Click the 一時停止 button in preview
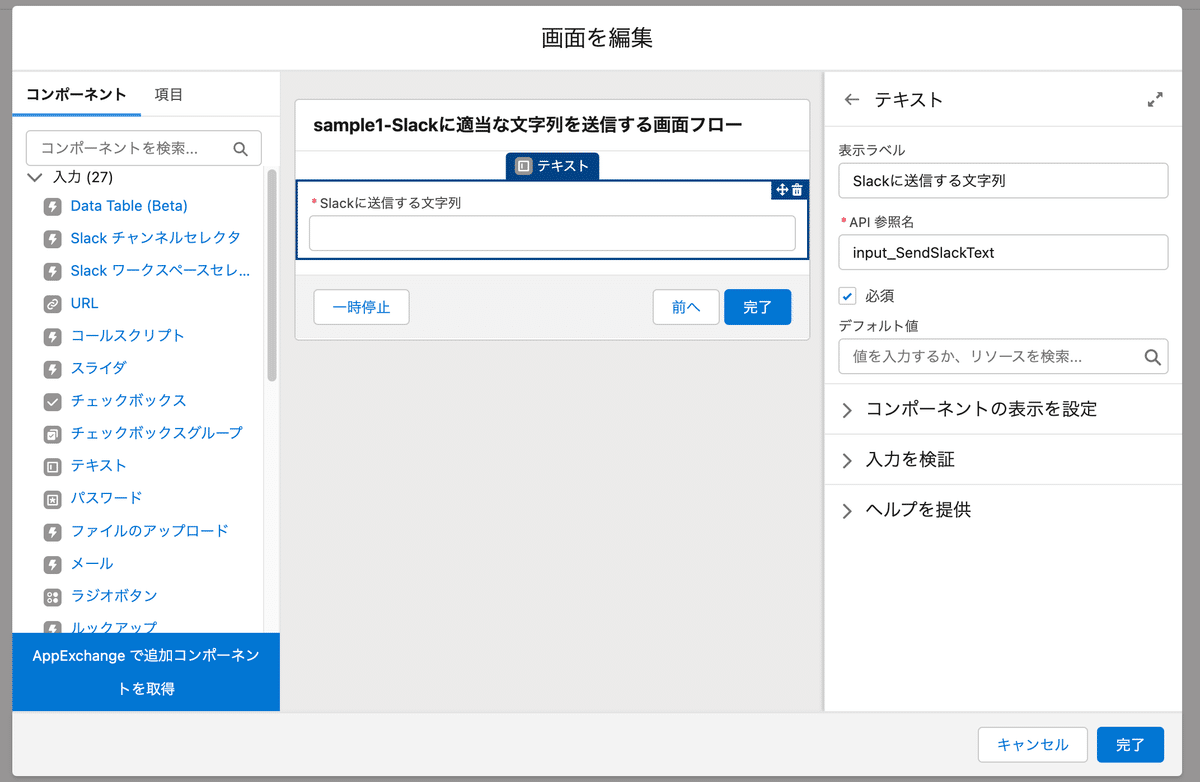The image size is (1200, 782). 361,307
